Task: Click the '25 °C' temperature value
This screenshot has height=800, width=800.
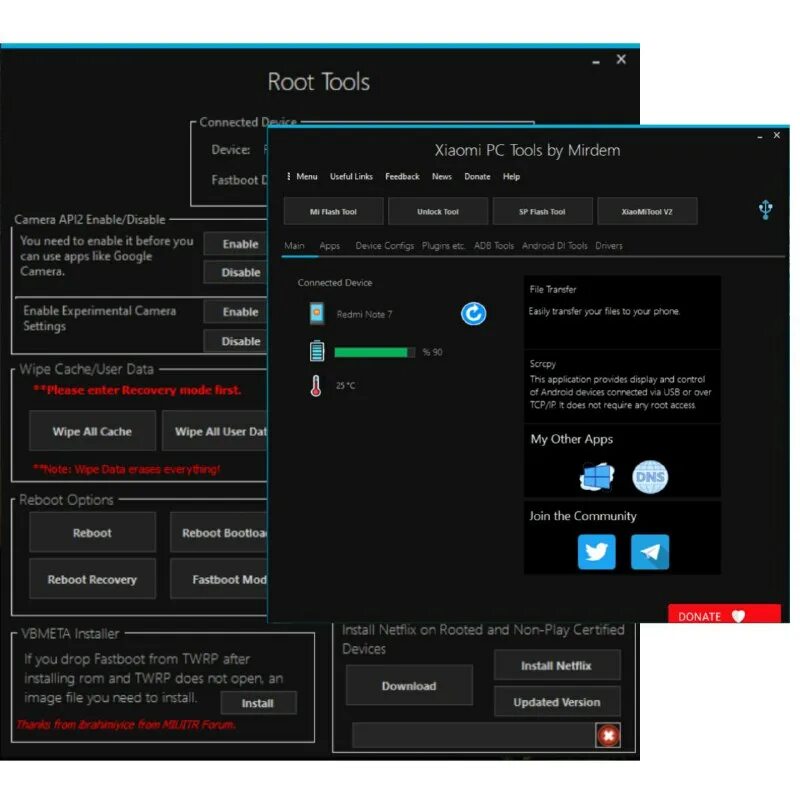Action: (x=345, y=385)
